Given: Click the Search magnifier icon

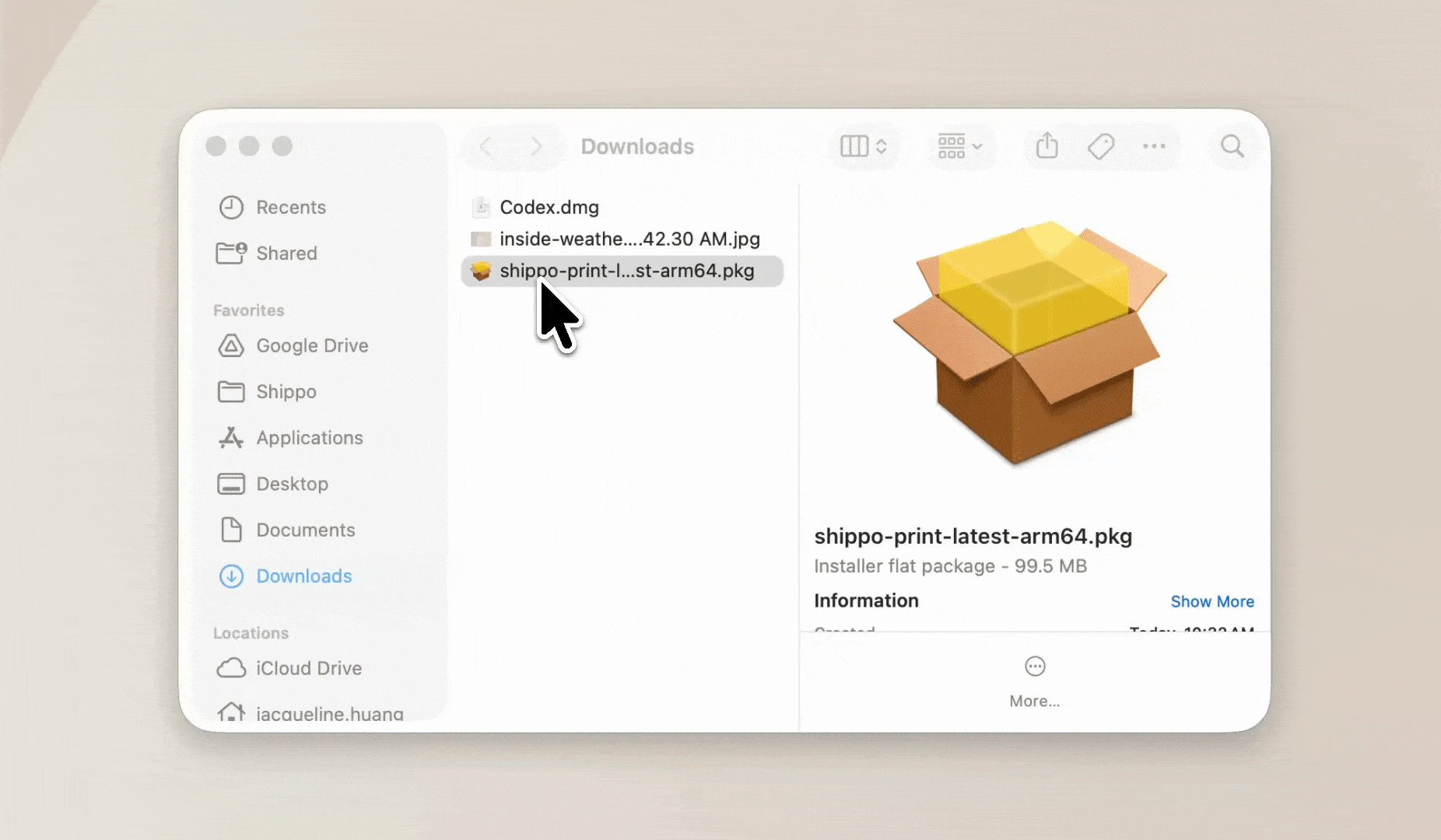Looking at the screenshot, I should click(x=1232, y=146).
